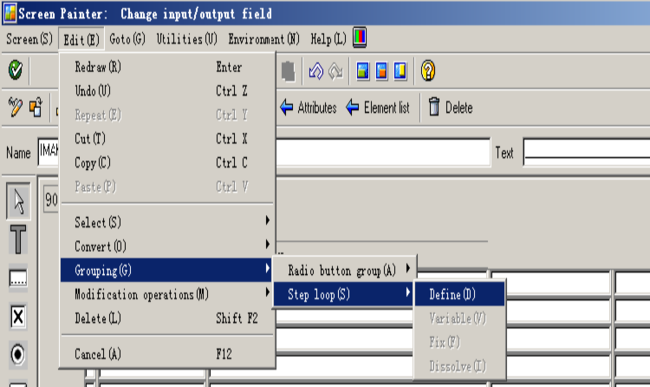Viewport: 650px width, 387px height.
Task: Click the color monitor icon beside Help menu
Action: coord(360,38)
